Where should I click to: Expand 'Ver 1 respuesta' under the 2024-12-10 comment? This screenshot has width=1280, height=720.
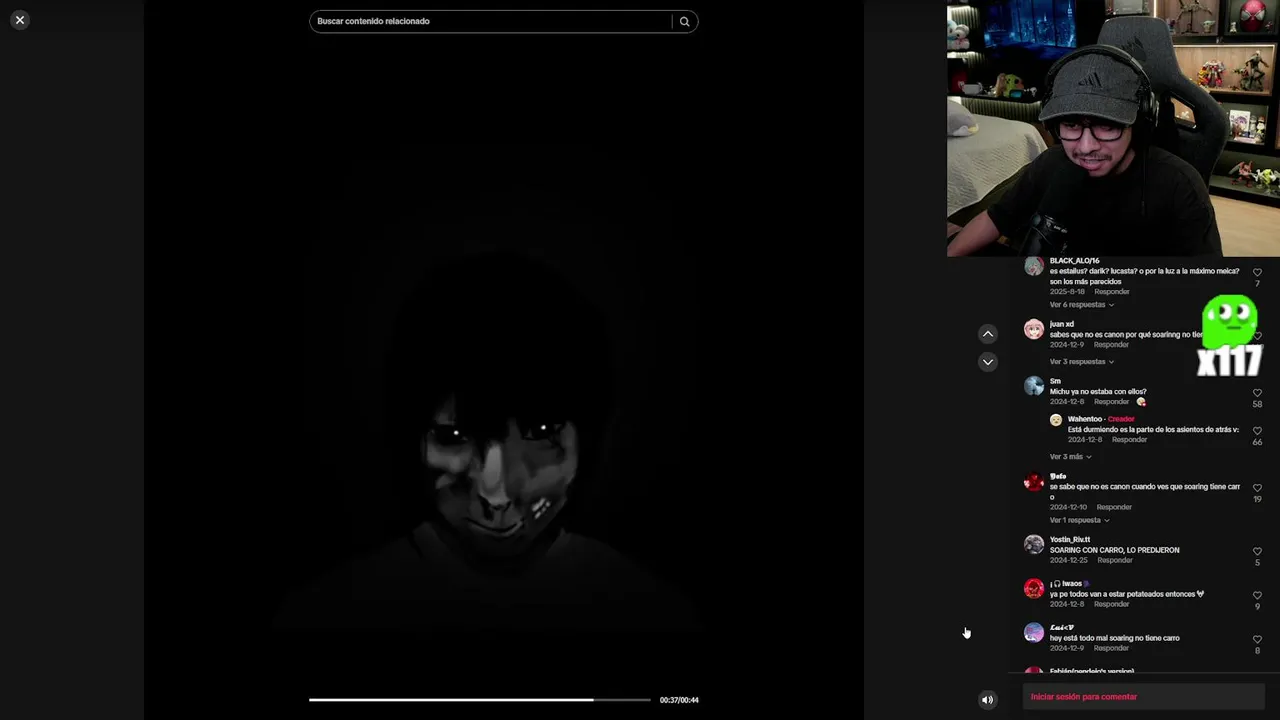click(1079, 520)
